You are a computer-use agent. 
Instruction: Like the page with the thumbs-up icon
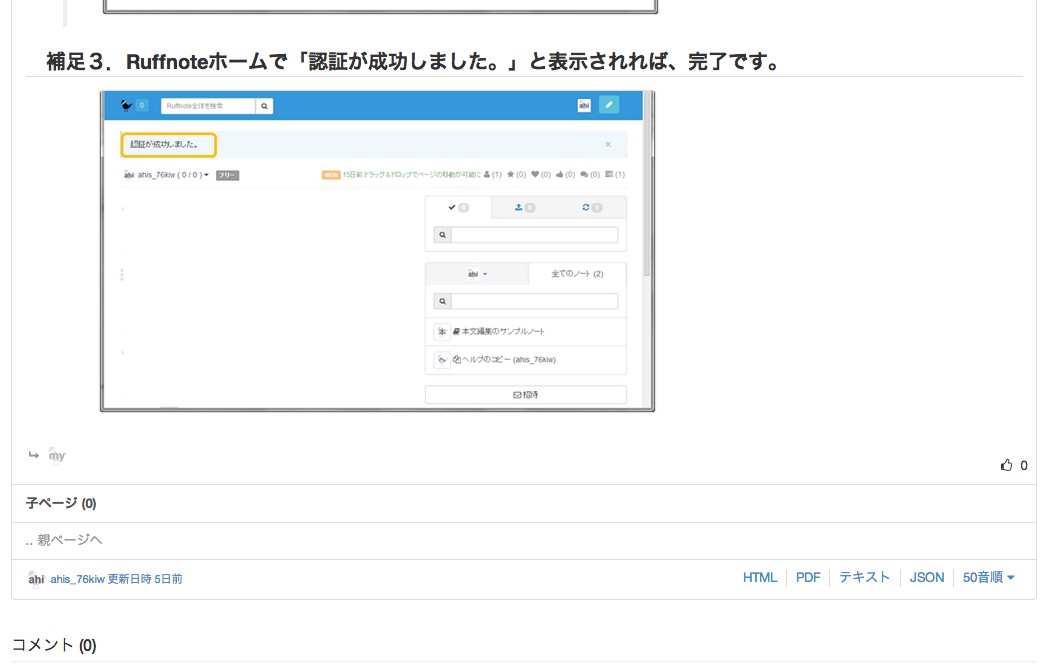coord(1006,465)
